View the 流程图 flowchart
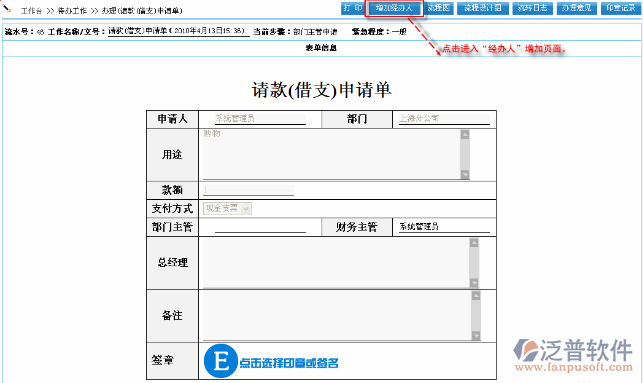The image size is (643, 383). 439,8
